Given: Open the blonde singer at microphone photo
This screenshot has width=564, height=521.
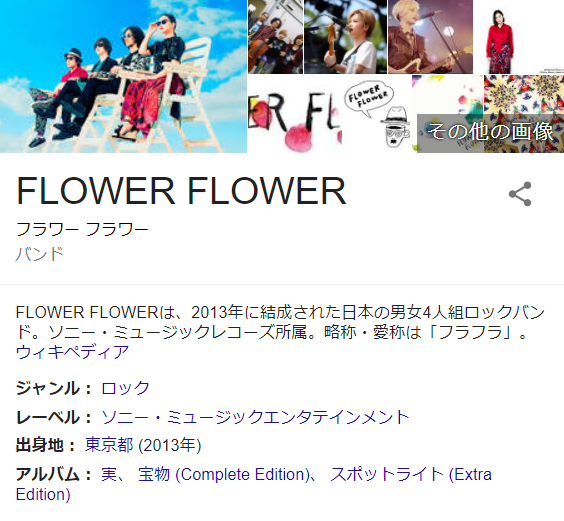Looking at the screenshot, I should point(431,37).
